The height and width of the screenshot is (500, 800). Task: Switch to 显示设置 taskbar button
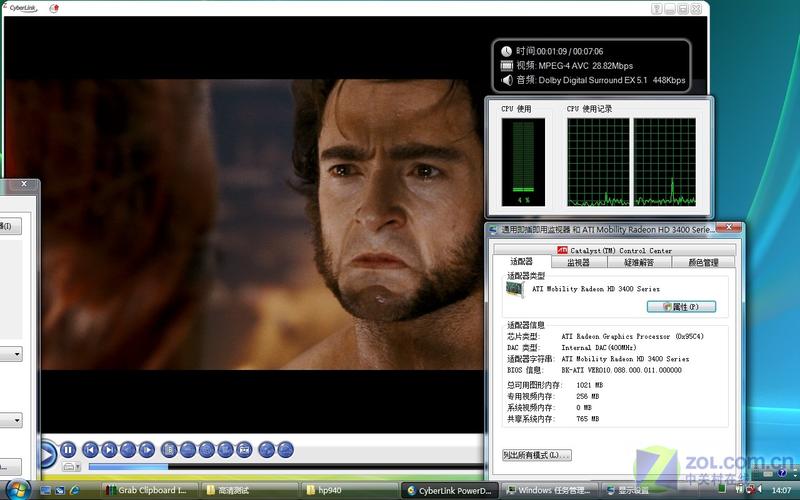tap(649, 490)
